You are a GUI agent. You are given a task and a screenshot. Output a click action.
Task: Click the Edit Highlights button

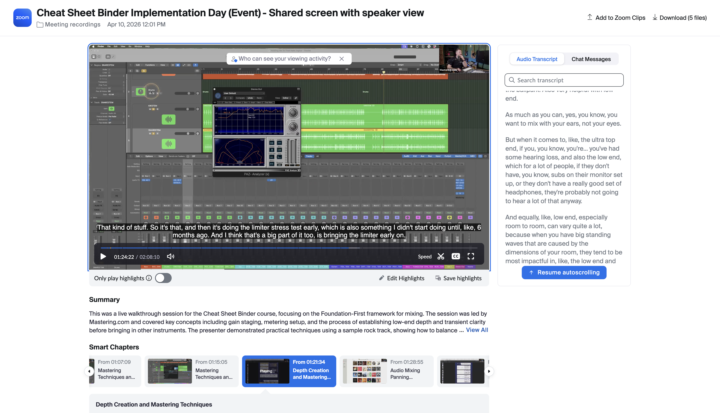401,278
